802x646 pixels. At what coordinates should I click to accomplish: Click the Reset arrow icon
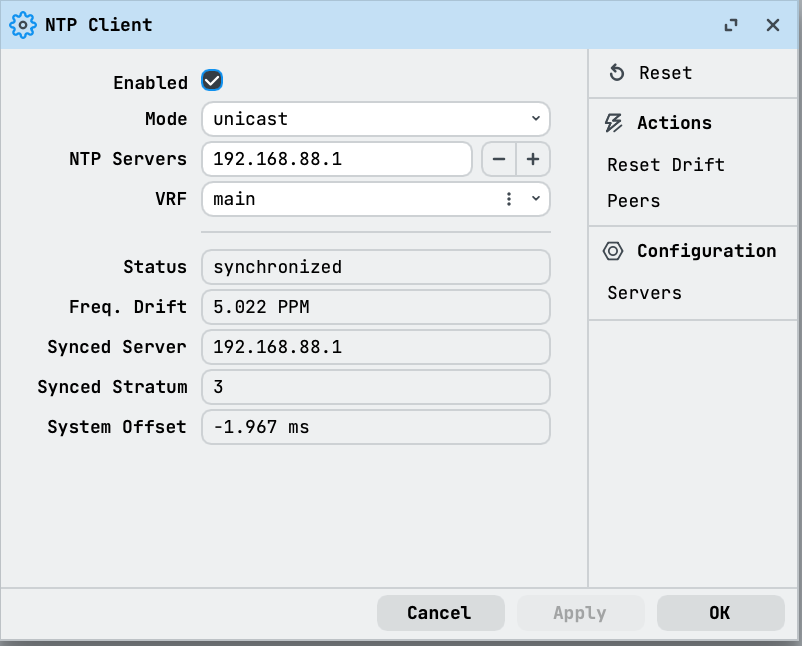(616, 73)
